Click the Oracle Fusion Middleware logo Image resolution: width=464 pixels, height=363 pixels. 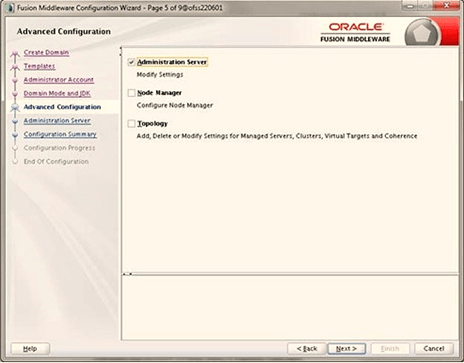355,32
